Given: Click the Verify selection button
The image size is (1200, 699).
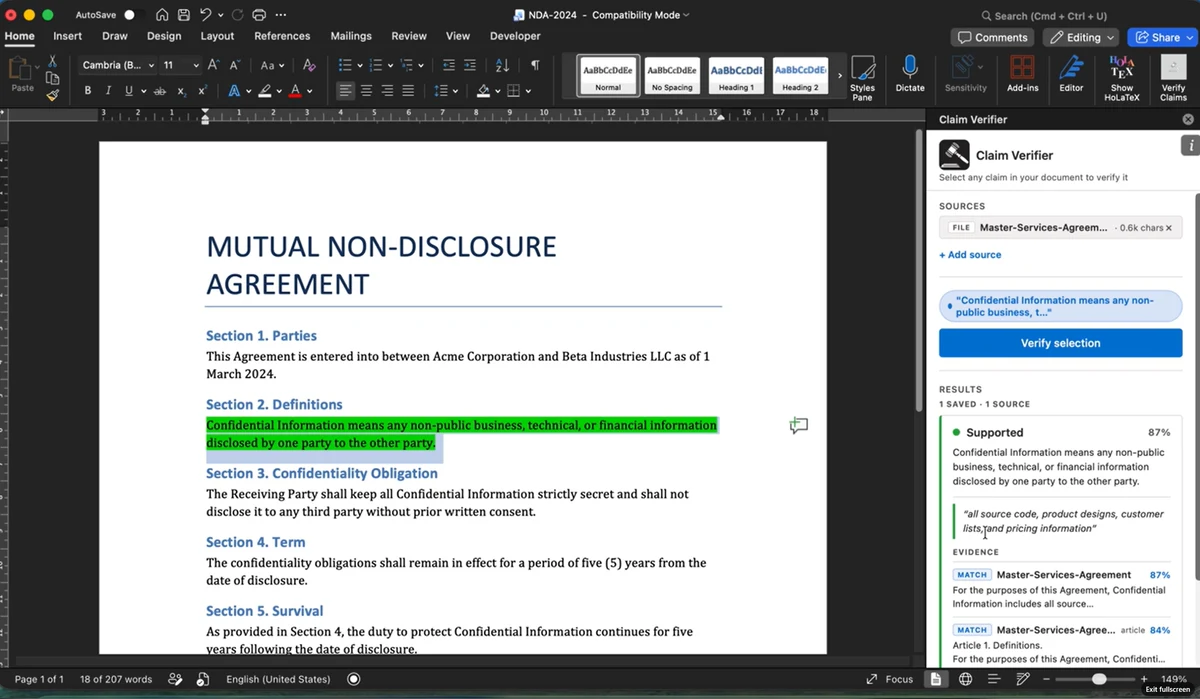Looking at the screenshot, I should [x=1060, y=343].
